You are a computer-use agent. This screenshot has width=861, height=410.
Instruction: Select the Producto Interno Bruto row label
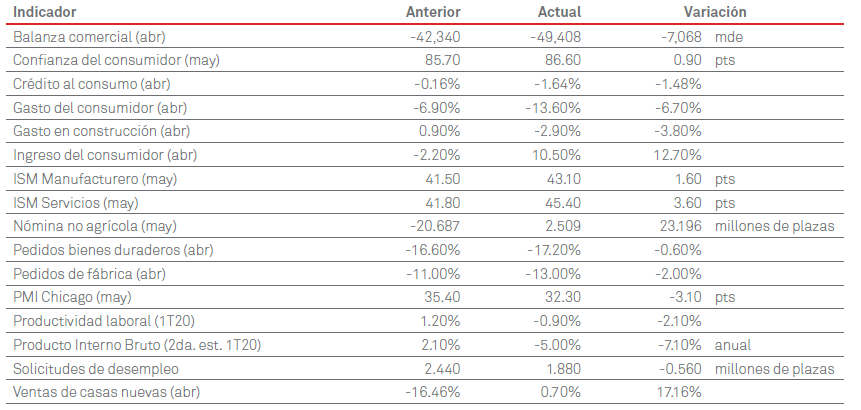point(136,345)
